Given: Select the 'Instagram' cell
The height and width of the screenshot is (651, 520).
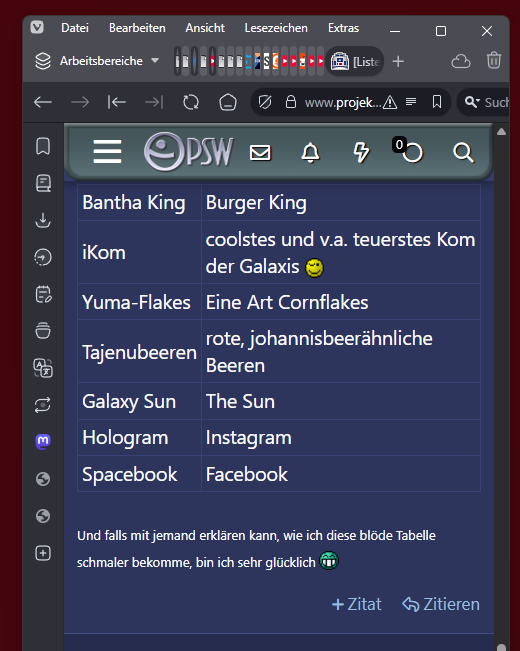Looking at the screenshot, I should 341,438.
